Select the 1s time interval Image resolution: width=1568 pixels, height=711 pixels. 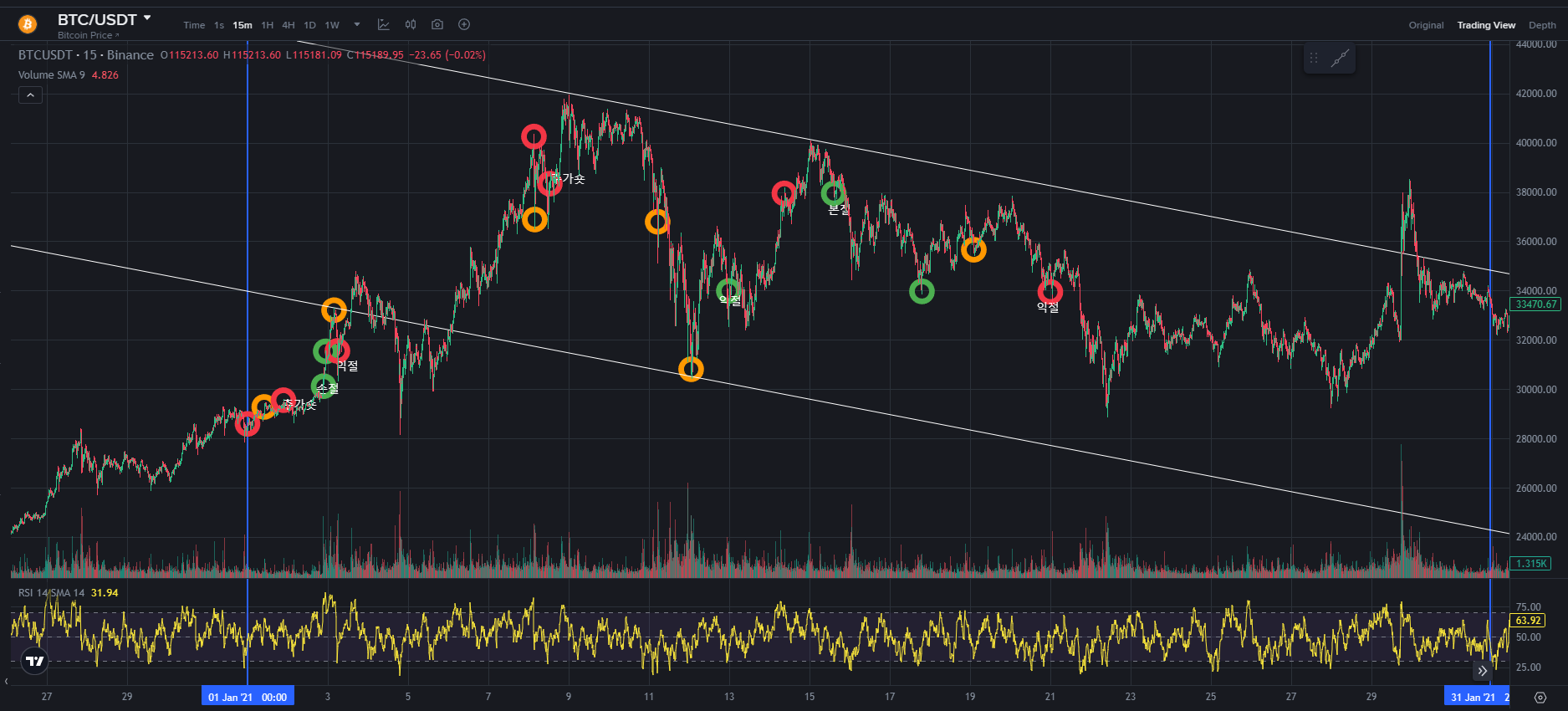(x=219, y=25)
